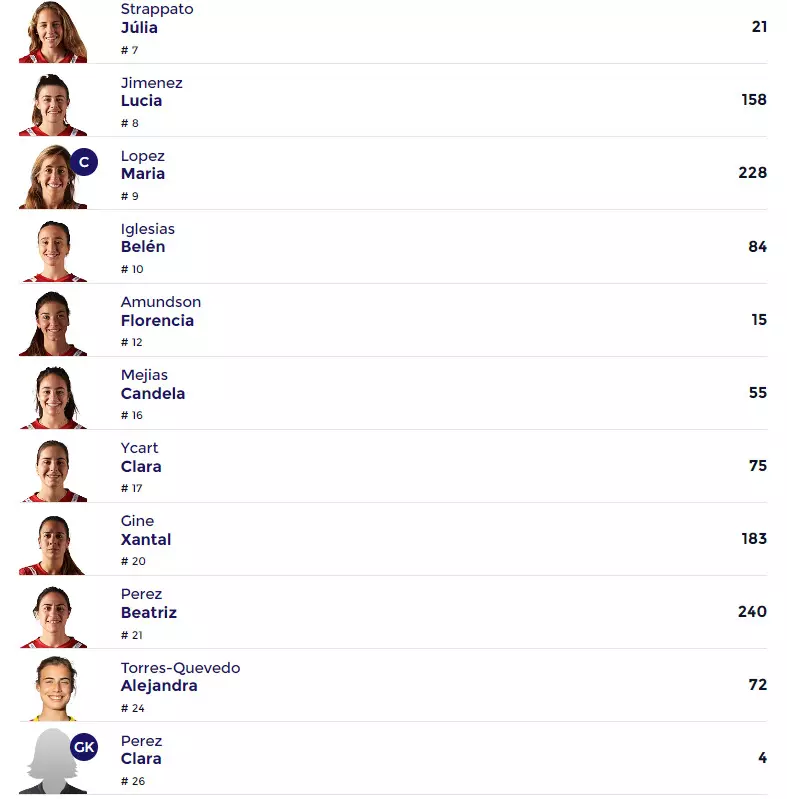Click the 228 value in Maria Lopez's row
Image resolution: width=787 pixels, height=799 pixels.
[752, 173]
